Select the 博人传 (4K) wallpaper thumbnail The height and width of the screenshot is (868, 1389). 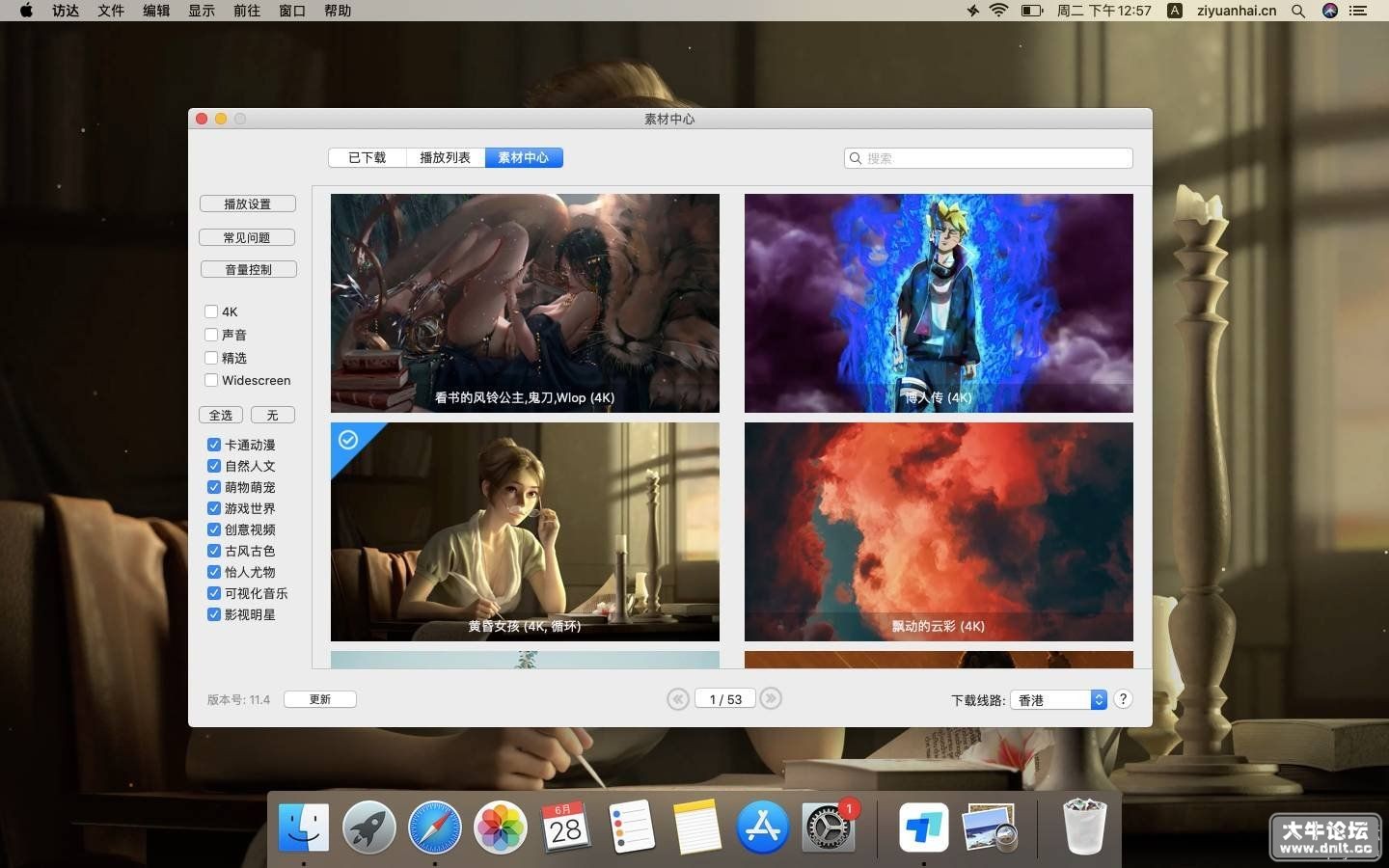pos(939,303)
